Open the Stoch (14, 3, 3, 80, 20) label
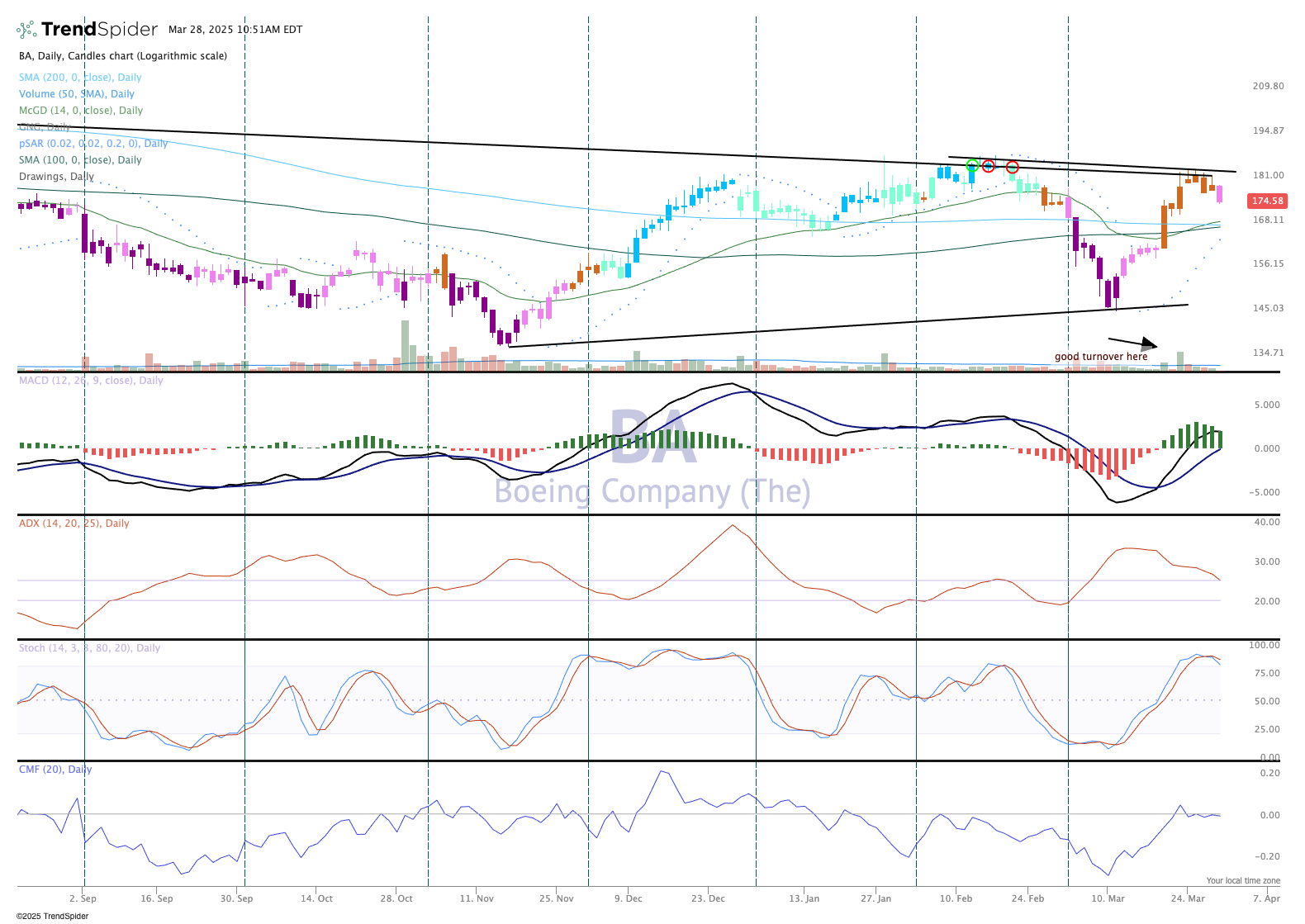Image resolution: width=1305 pixels, height=924 pixels. click(x=89, y=648)
